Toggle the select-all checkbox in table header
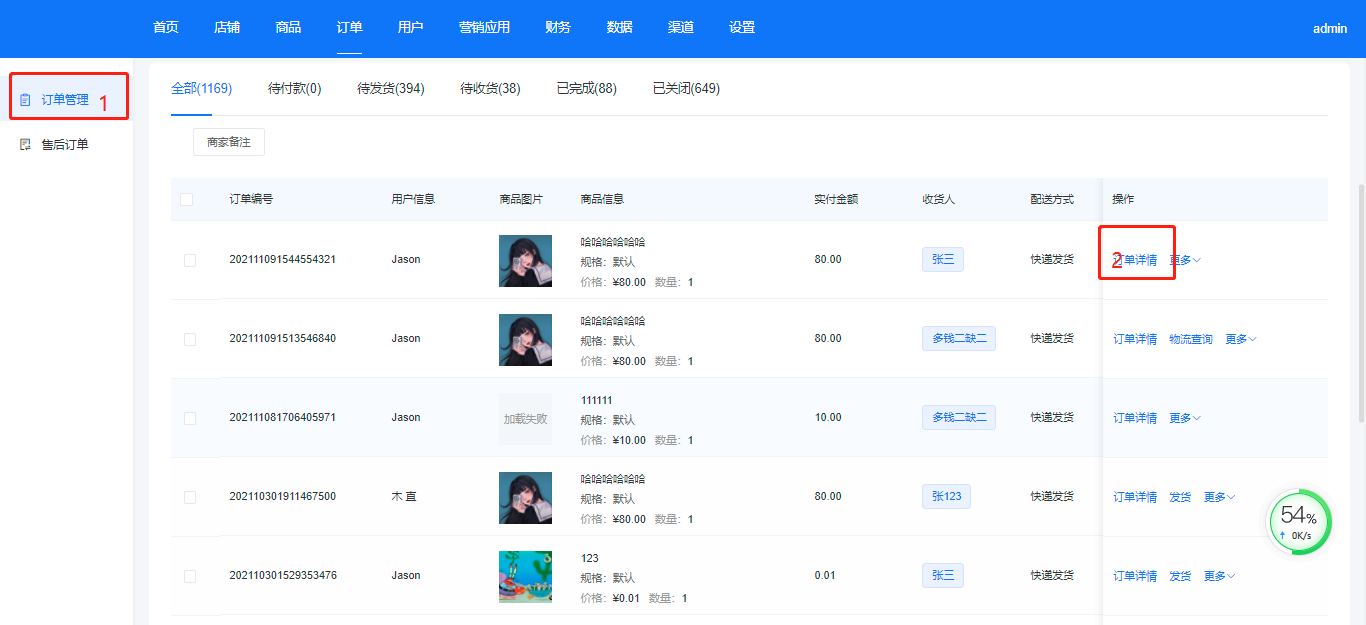The image size is (1366, 625). [x=187, y=200]
